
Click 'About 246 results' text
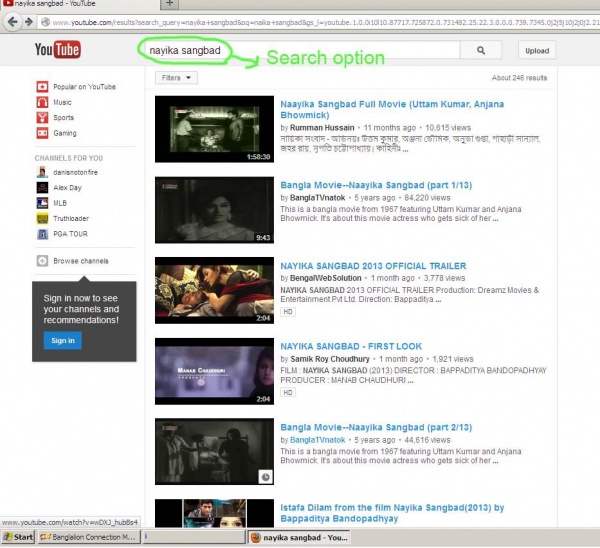click(x=519, y=78)
